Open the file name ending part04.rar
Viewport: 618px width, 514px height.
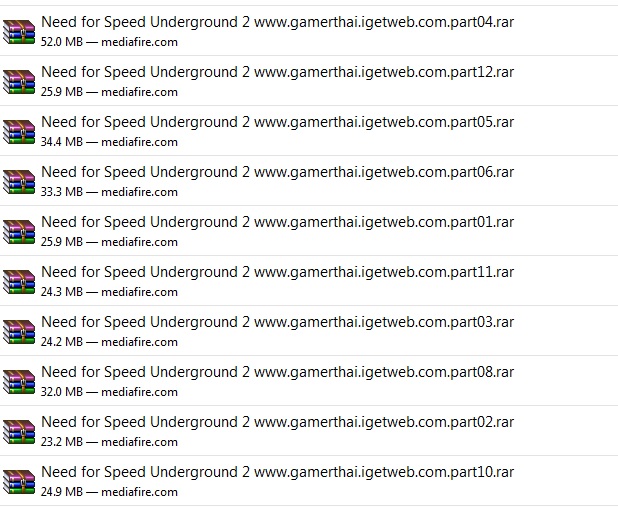[277, 22]
